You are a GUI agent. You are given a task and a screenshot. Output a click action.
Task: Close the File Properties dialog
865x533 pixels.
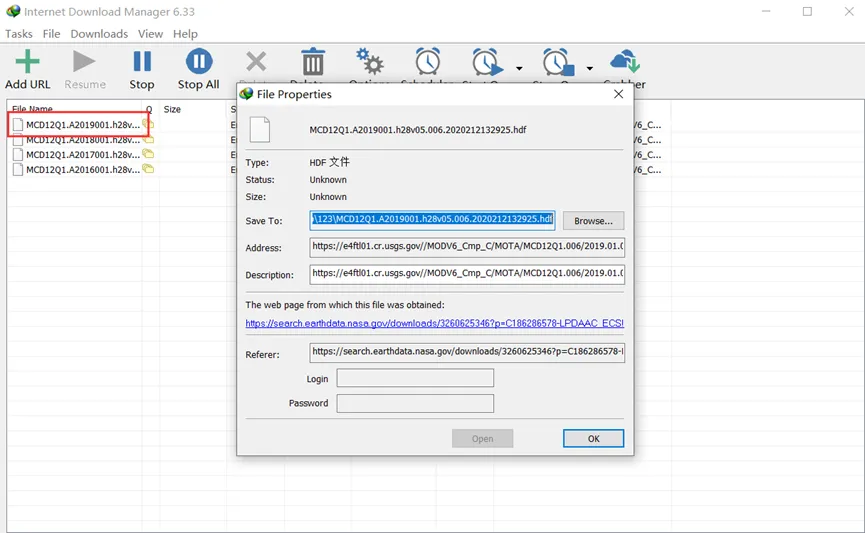pos(618,94)
